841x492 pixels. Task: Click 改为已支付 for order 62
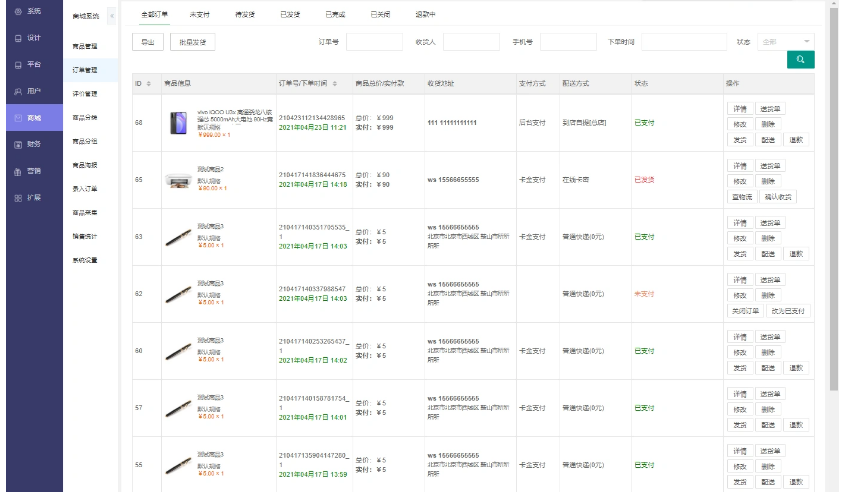coord(784,311)
